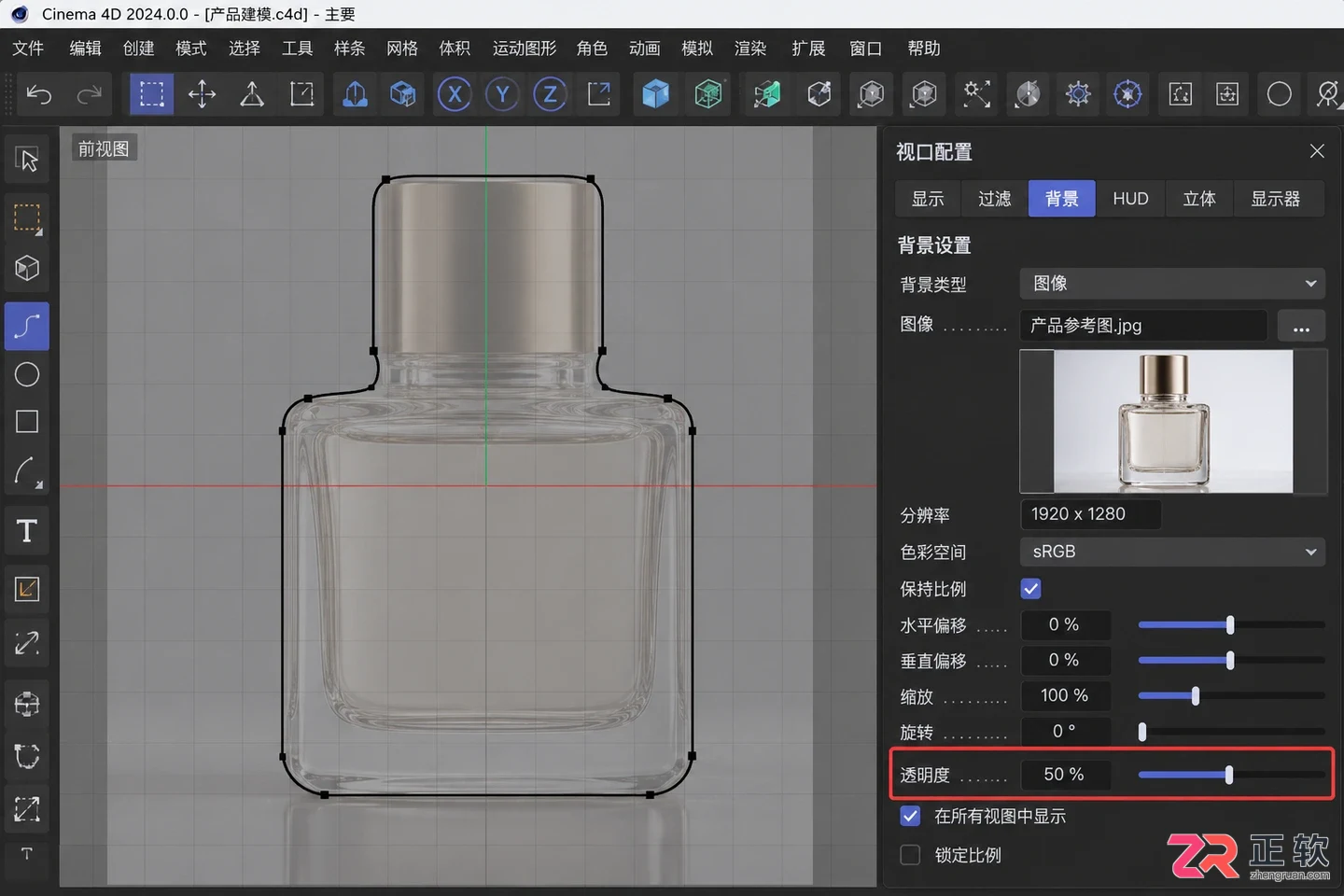Screen dimensions: 1344x896
Task: Click the Redo arrow in toolbar
Action: (90, 94)
